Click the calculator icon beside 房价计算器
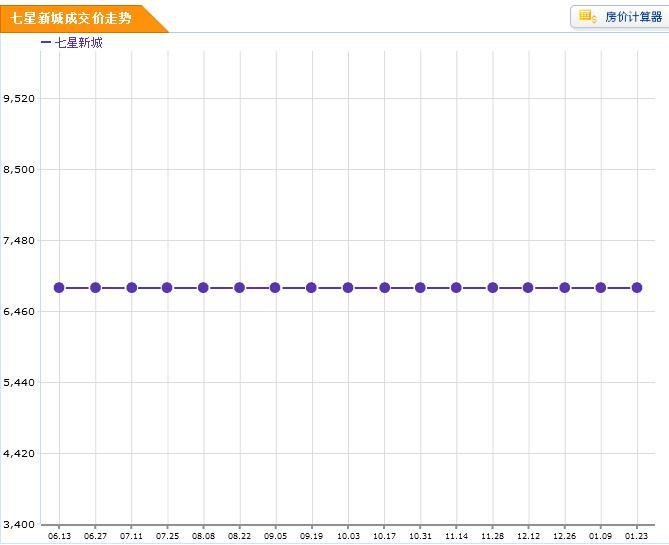 [x=588, y=17]
